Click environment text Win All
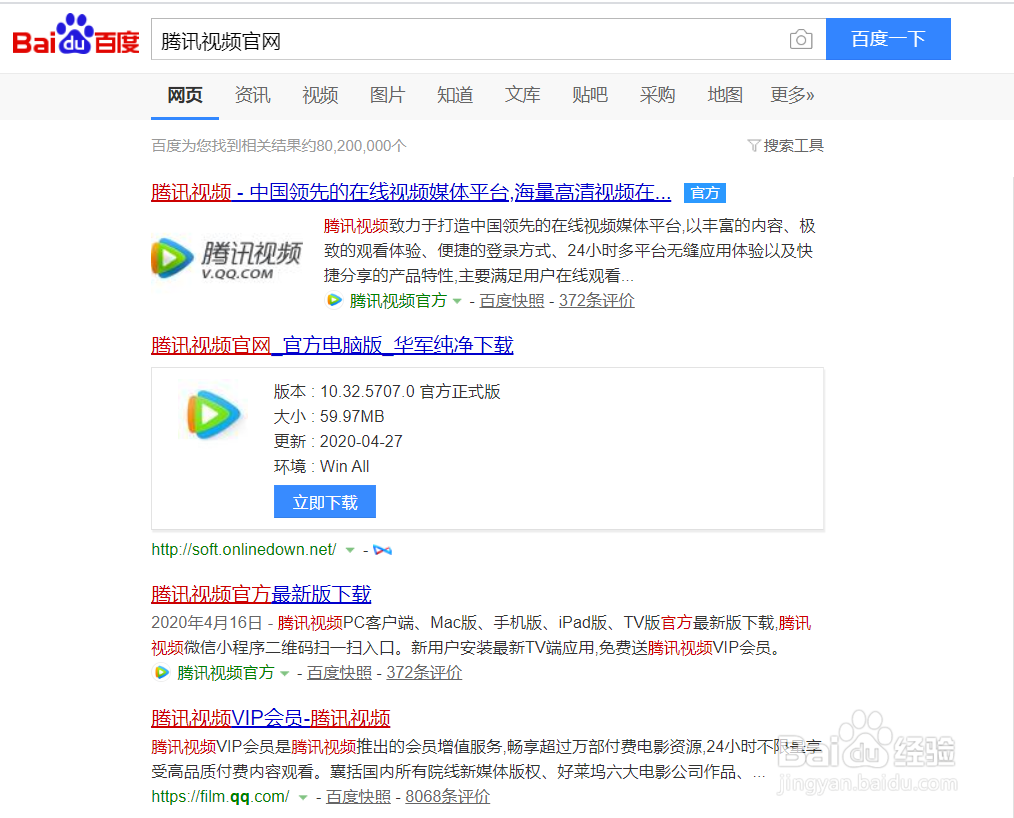1014x818 pixels. point(344,467)
